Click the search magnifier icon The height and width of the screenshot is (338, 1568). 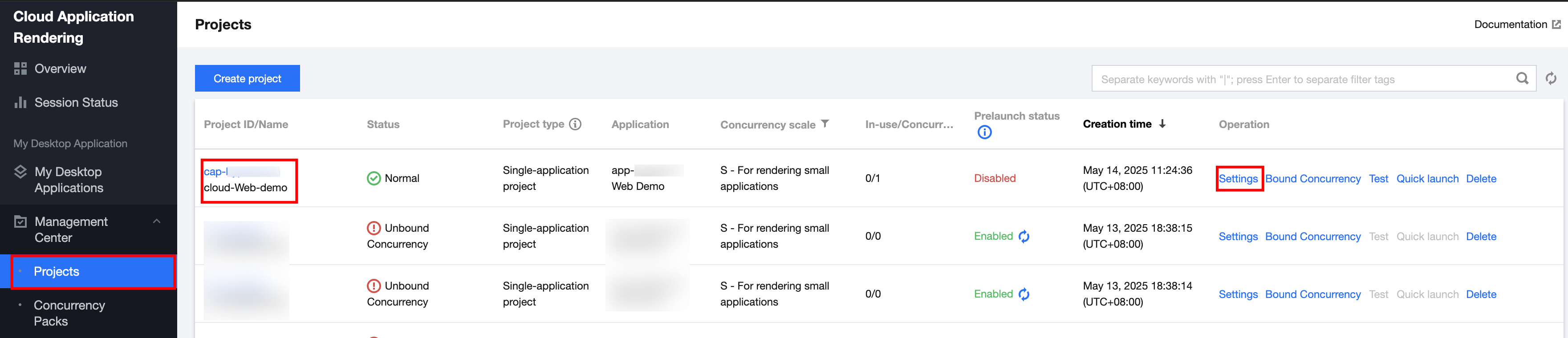click(x=1522, y=78)
